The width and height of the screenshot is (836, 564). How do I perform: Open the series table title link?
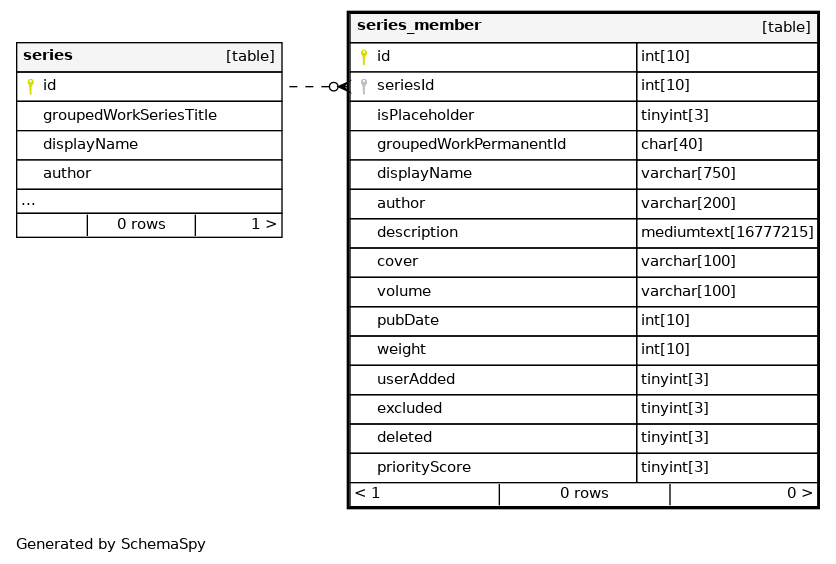(x=48, y=56)
